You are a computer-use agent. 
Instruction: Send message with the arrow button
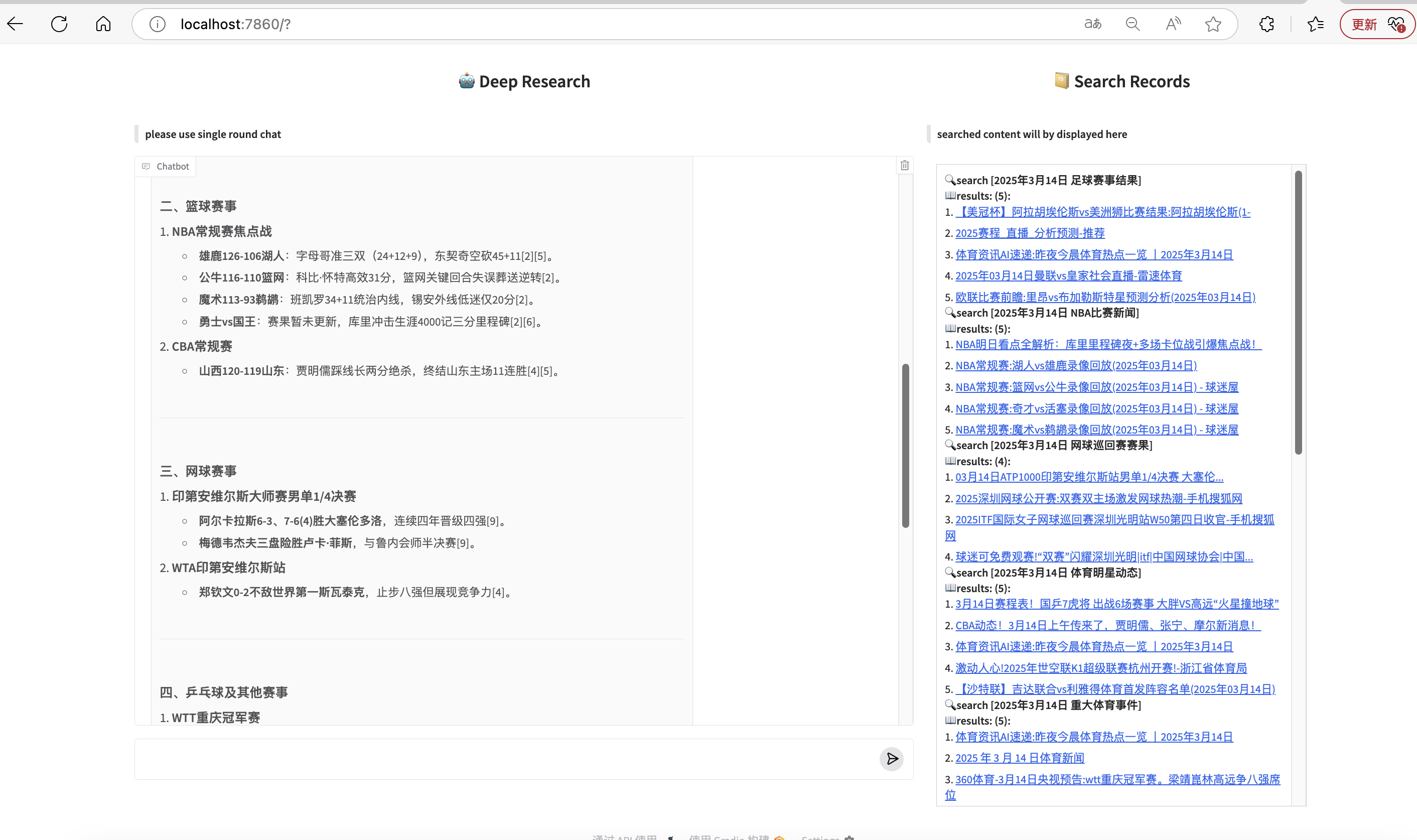click(891, 759)
